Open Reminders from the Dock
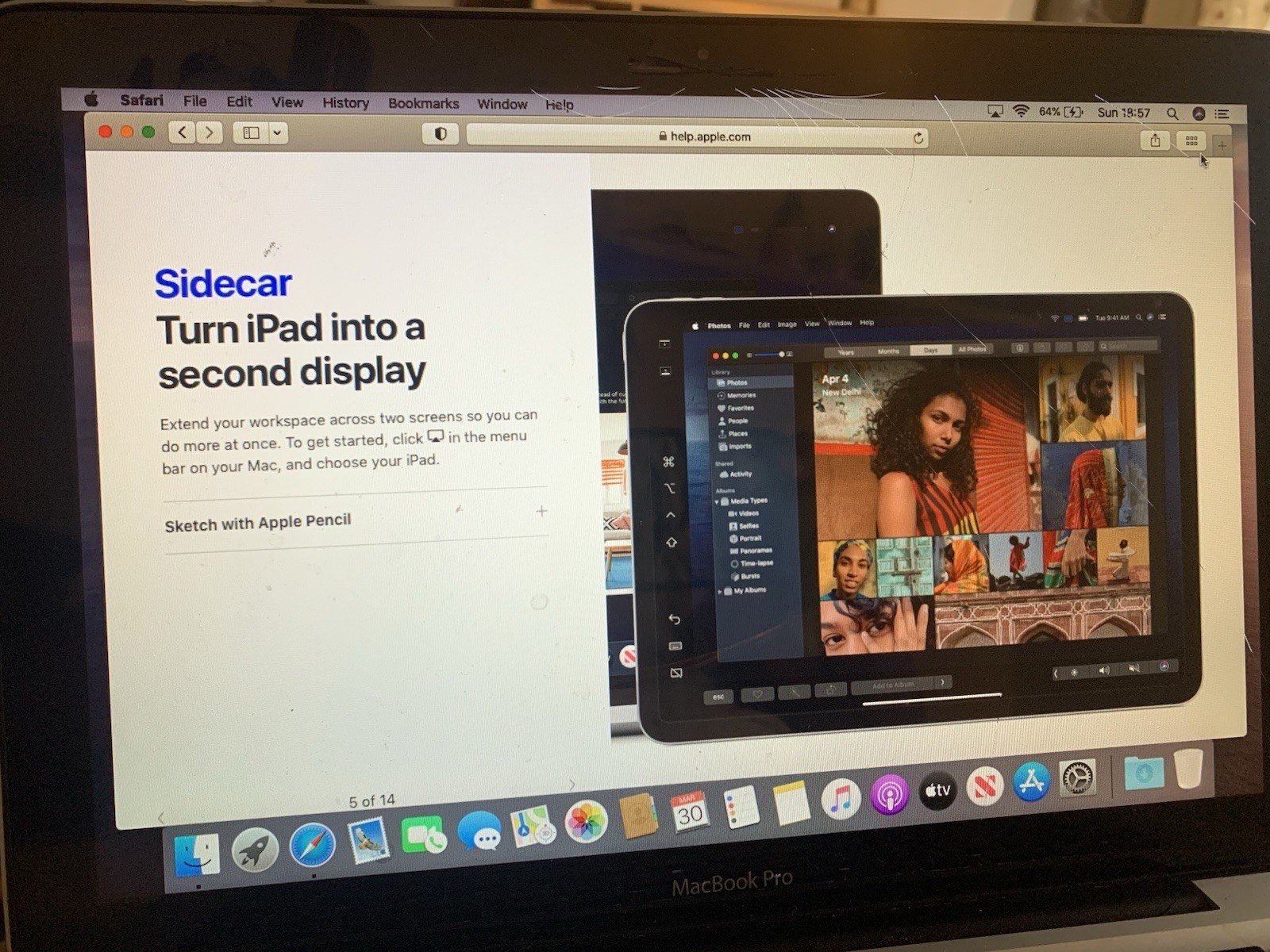1270x952 pixels. 741,807
